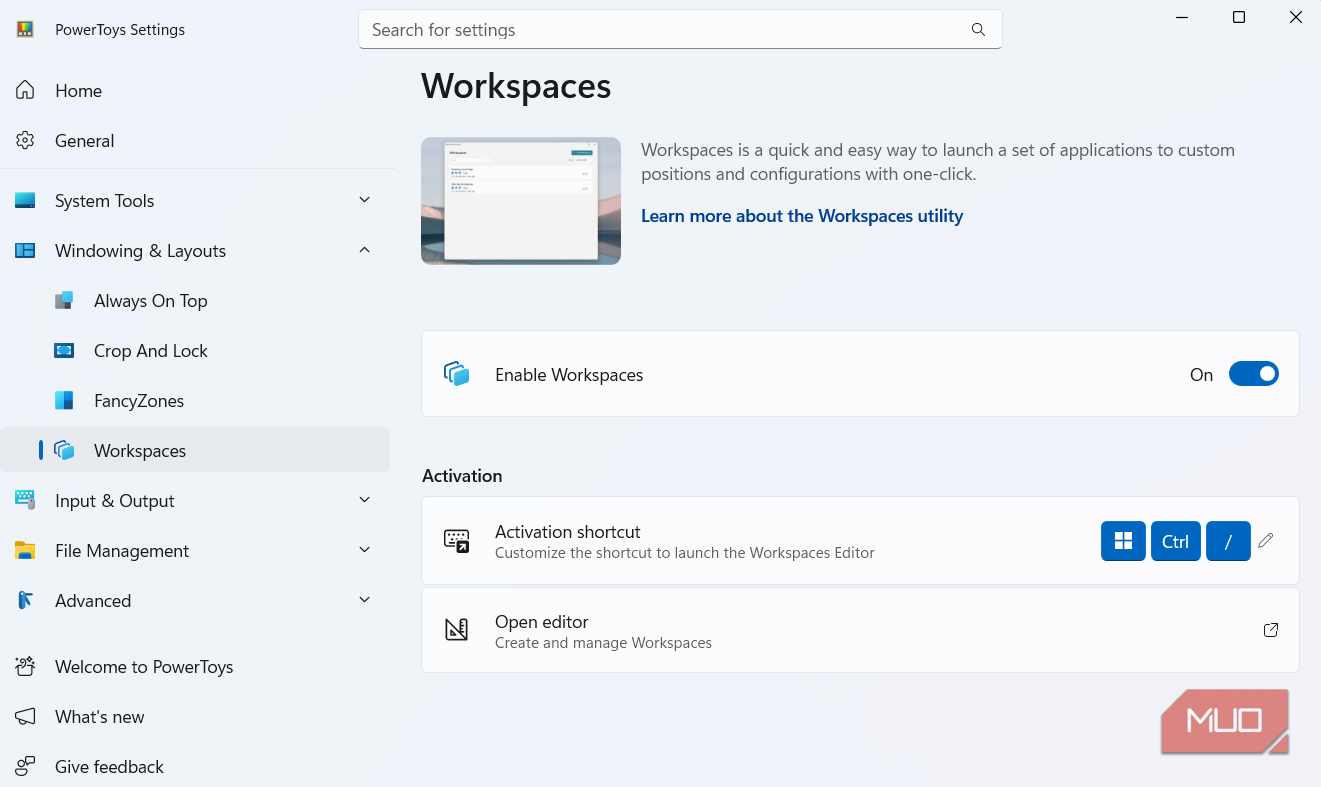Image resolution: width=1321 pixels, height=787 pixels.
Task: Click the Windows key shortcut button
Action: 1123,541
